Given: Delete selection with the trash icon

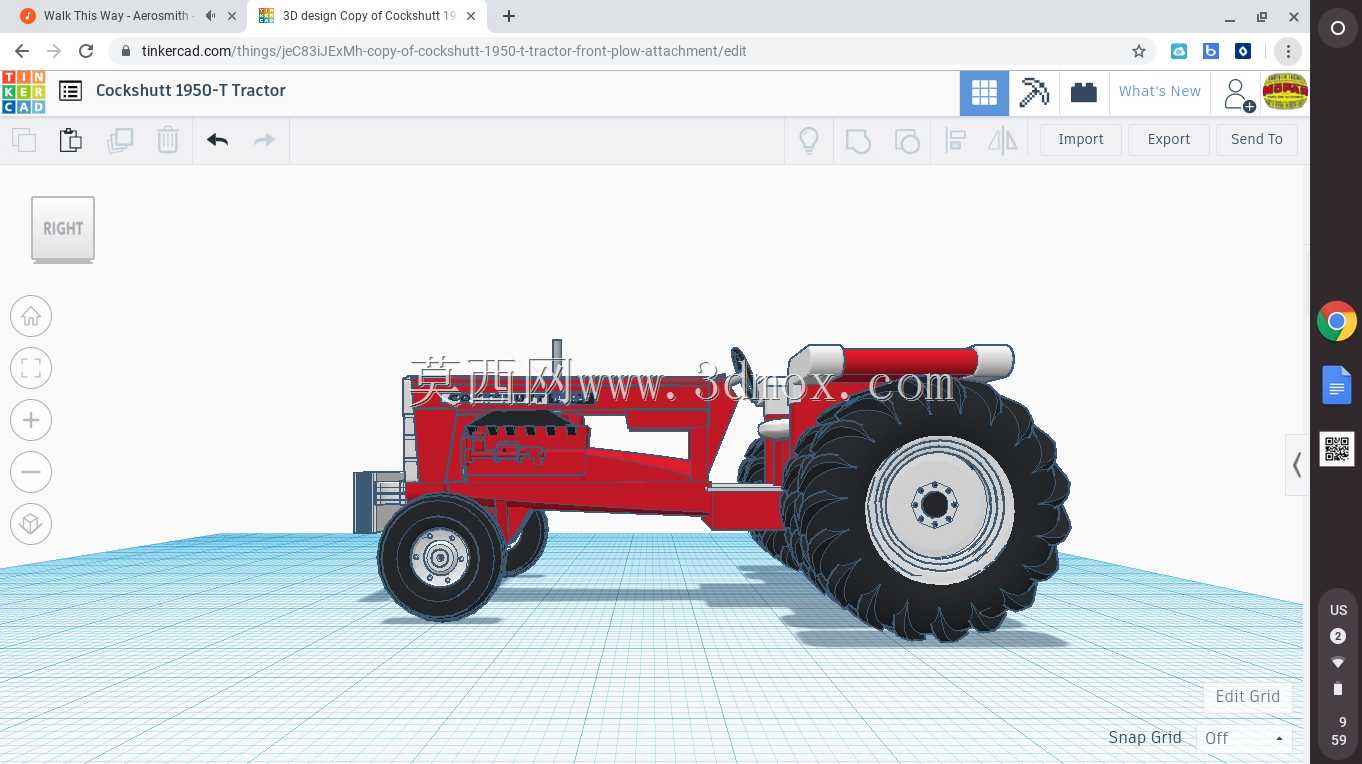Looking at the screenshot, I should (x=168, y=140).
